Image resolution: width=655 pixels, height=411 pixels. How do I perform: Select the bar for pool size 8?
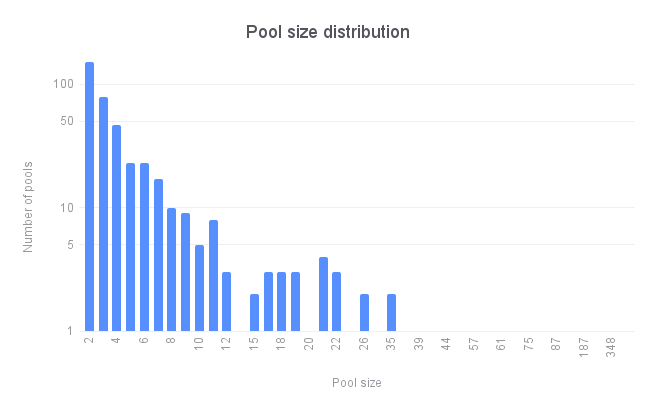[171, 270]
